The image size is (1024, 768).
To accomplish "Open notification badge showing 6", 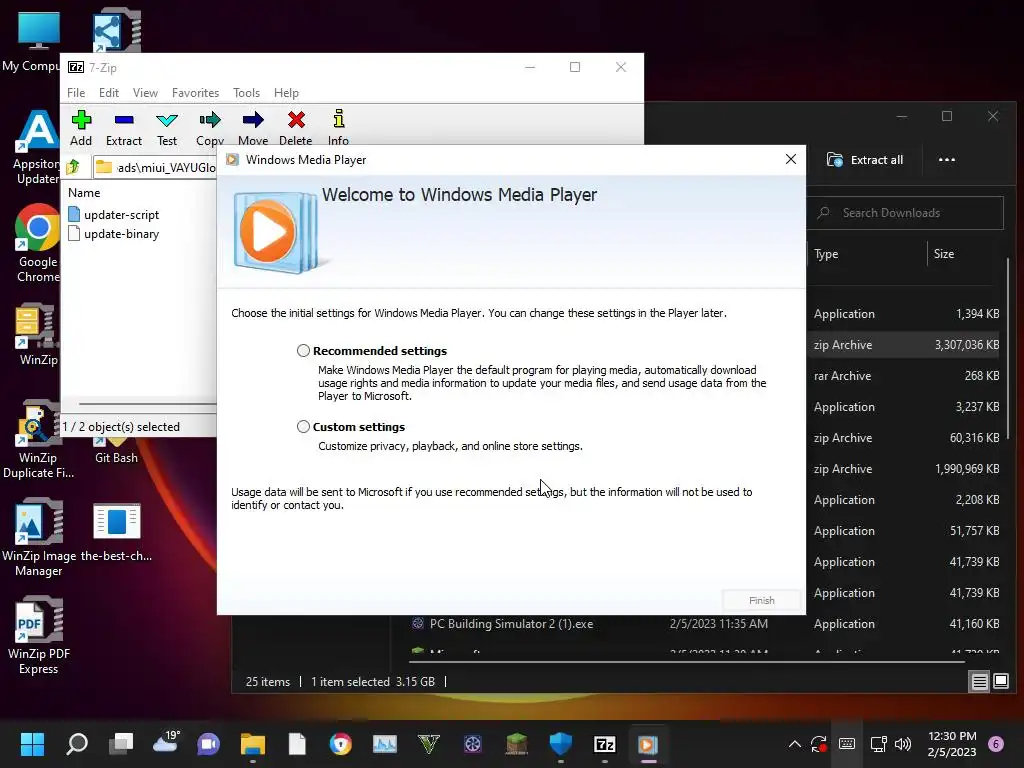I will (996, 744).
